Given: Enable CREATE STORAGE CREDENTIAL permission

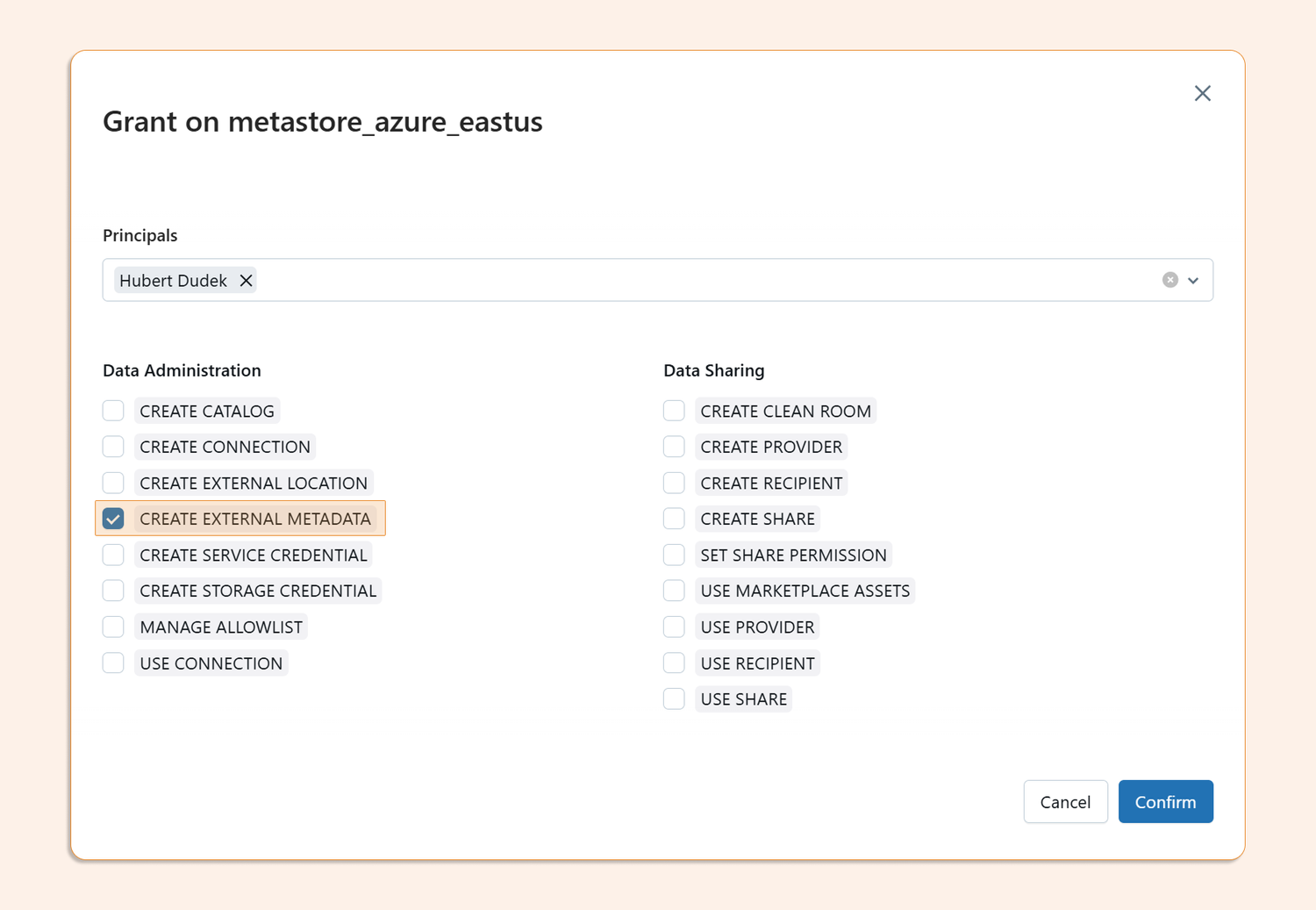Looking at the screenshot, I should 113,591.
